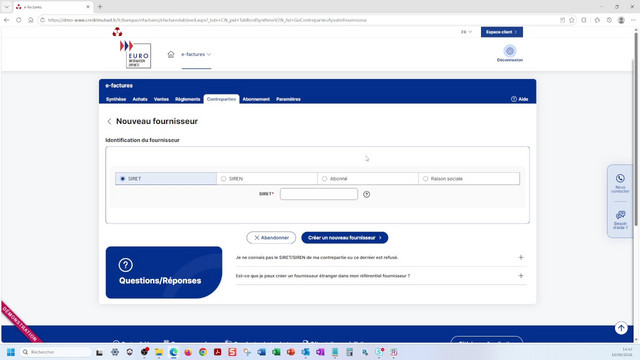
Task: Click the Questions/Réponses question mark icon
Action: pos(125,265)
